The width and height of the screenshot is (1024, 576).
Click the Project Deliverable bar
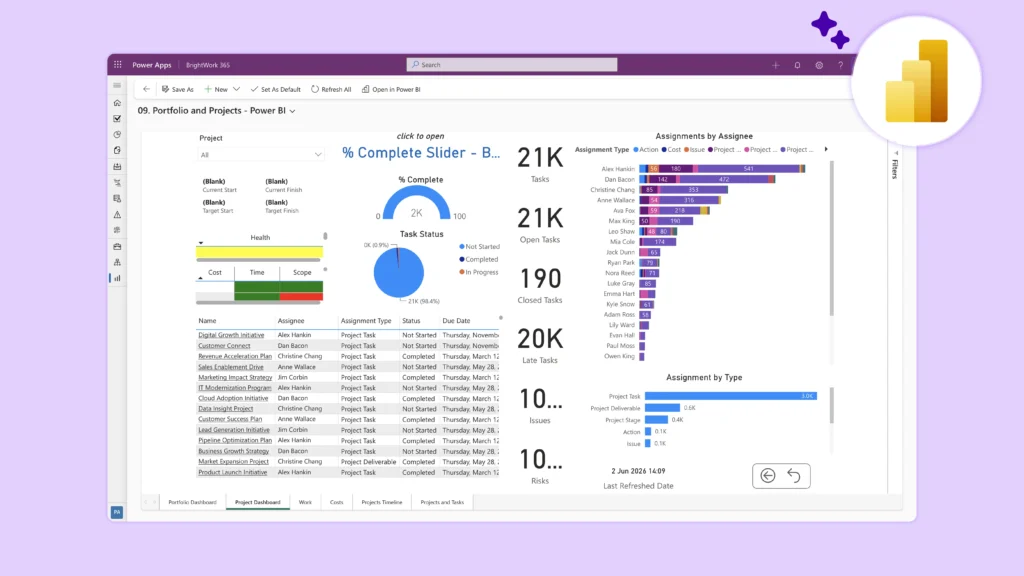[x=662, y=408]
